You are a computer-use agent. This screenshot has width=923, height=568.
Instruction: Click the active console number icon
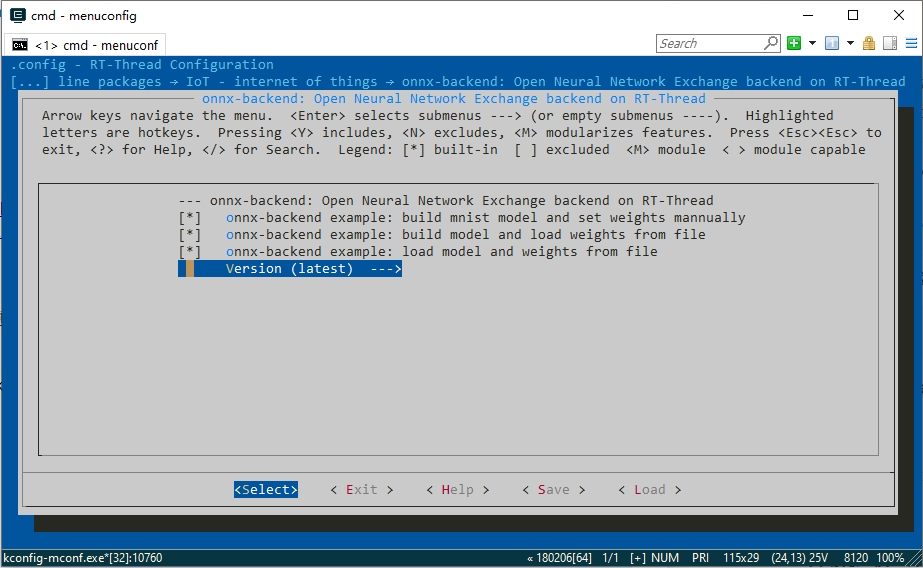click(x=832, y=43)
